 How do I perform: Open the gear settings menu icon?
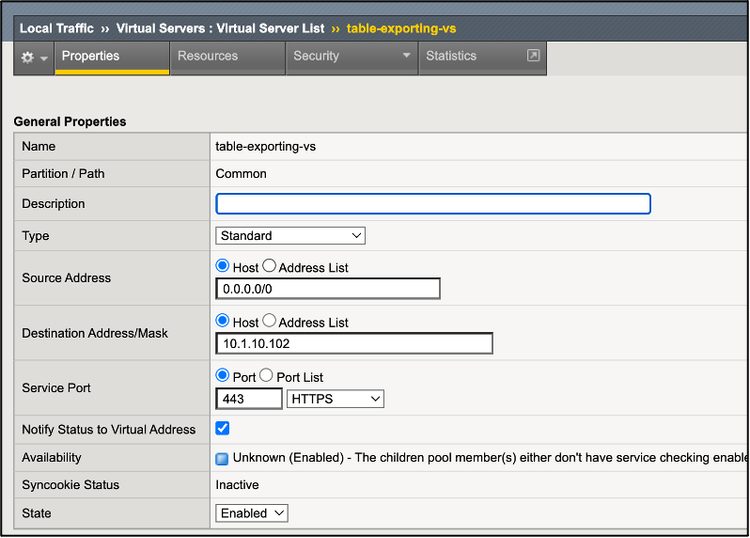tap(27, 58)
